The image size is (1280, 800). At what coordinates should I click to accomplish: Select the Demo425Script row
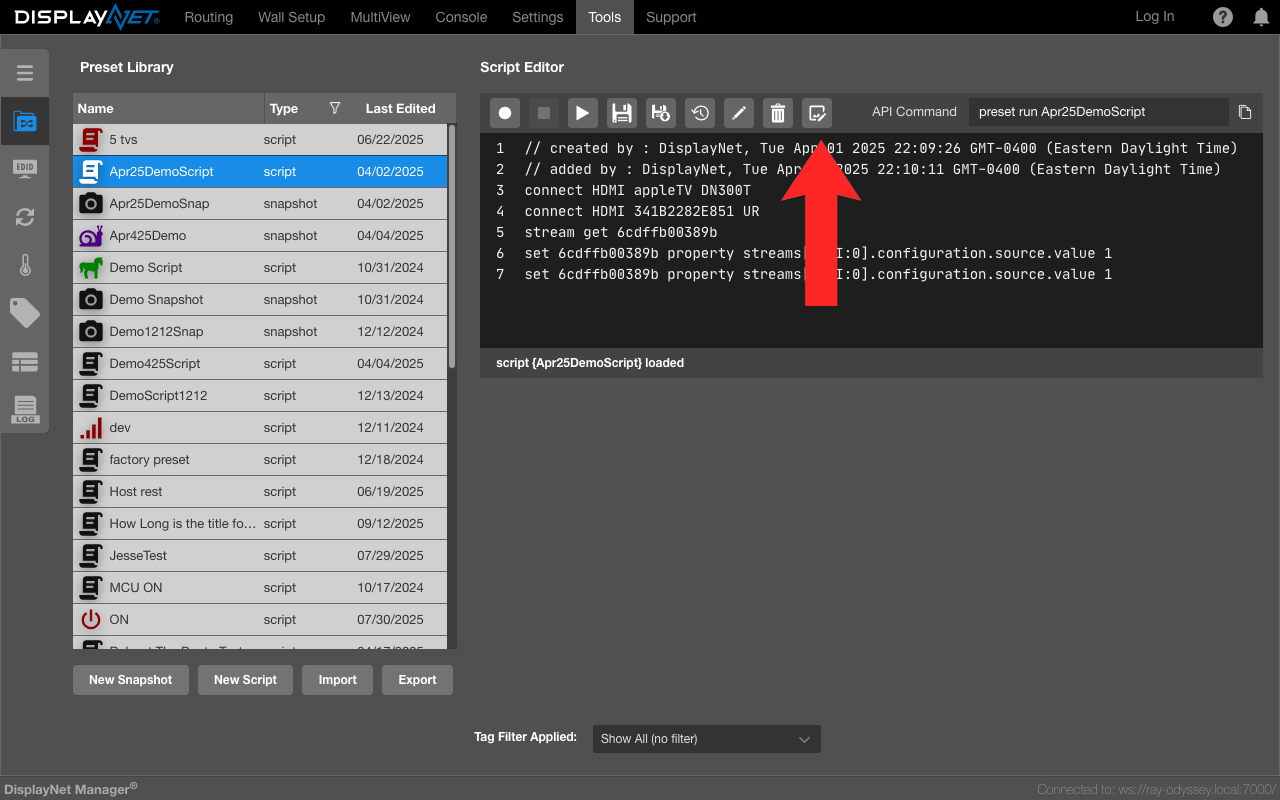260,364
